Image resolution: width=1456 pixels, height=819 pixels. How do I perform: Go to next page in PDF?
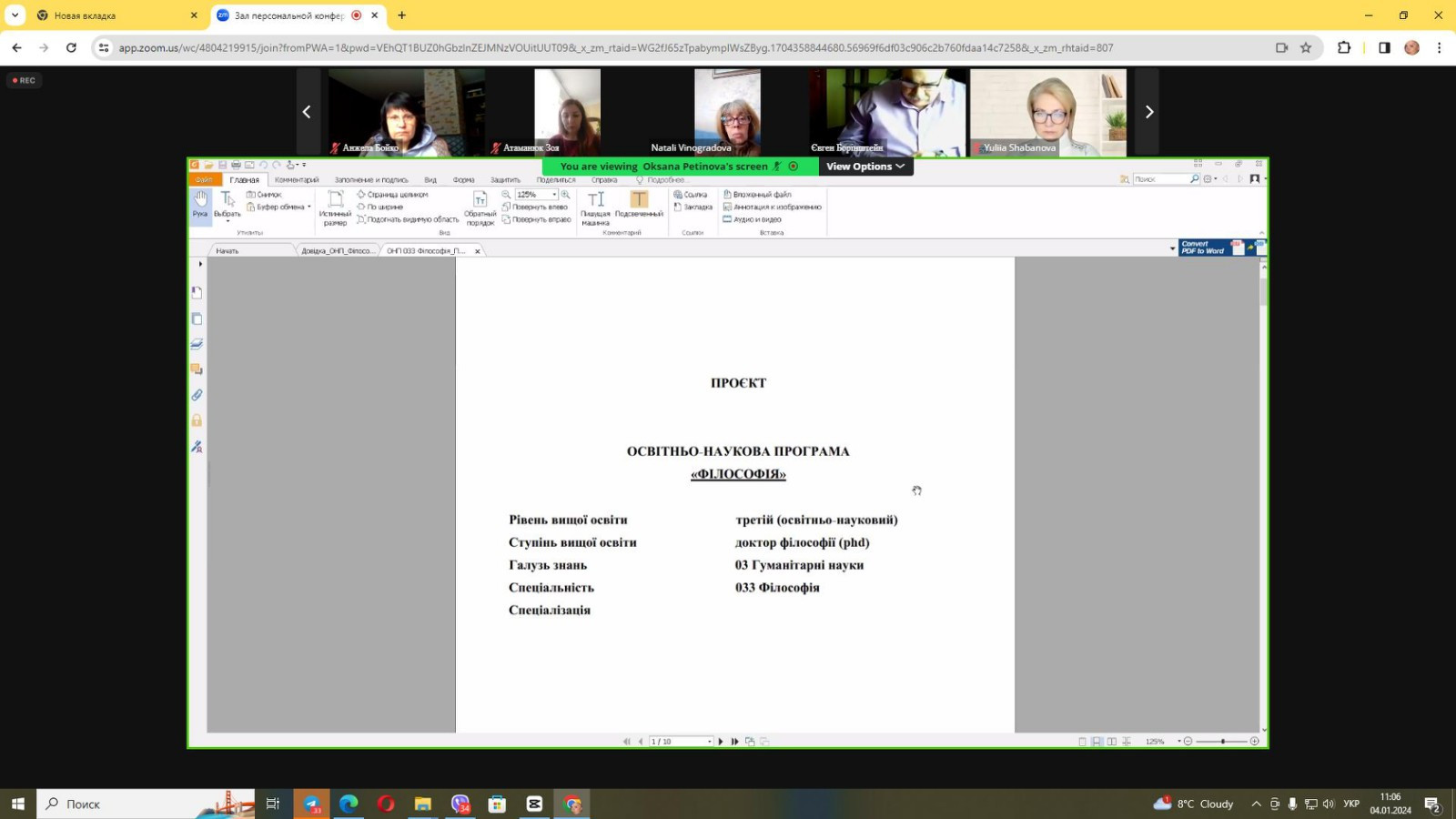721,742
